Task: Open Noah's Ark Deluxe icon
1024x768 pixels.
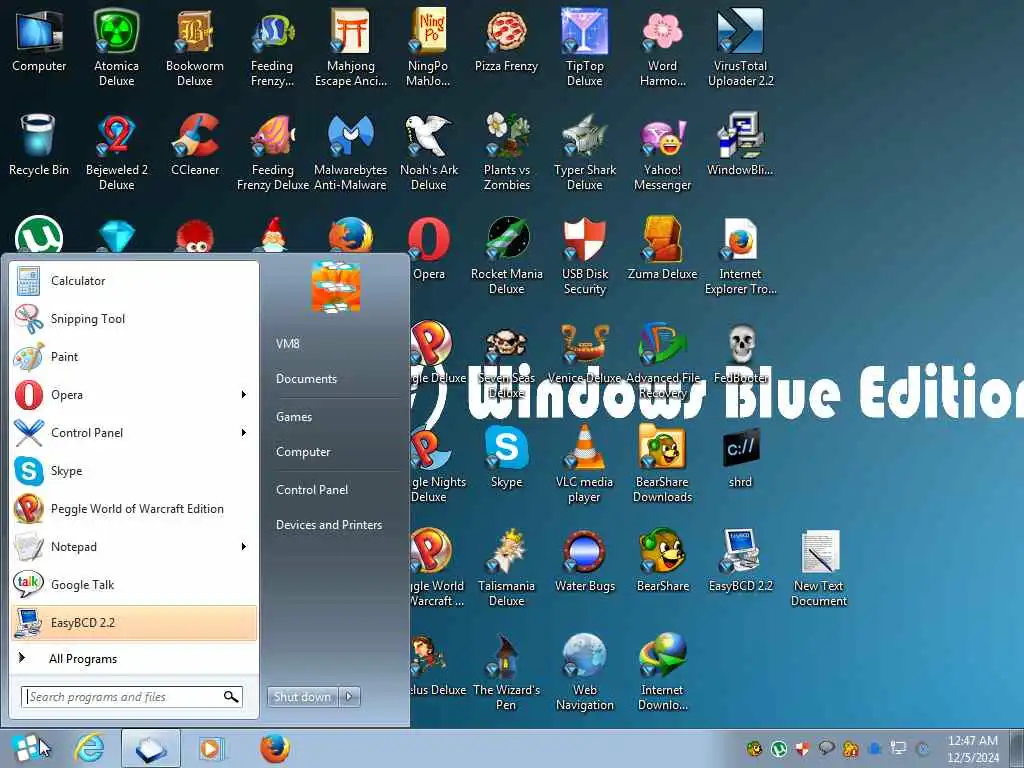Action: [428, 152]
